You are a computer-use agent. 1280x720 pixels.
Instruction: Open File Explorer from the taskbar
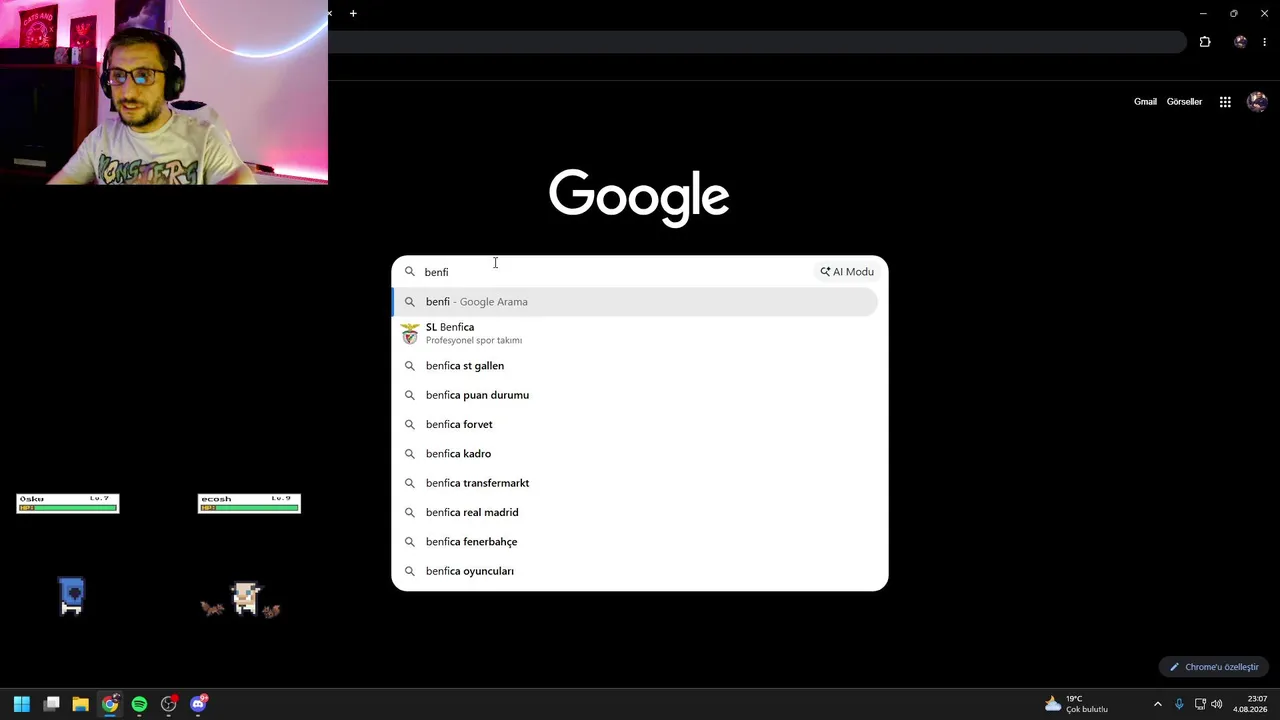coord(81,704)
